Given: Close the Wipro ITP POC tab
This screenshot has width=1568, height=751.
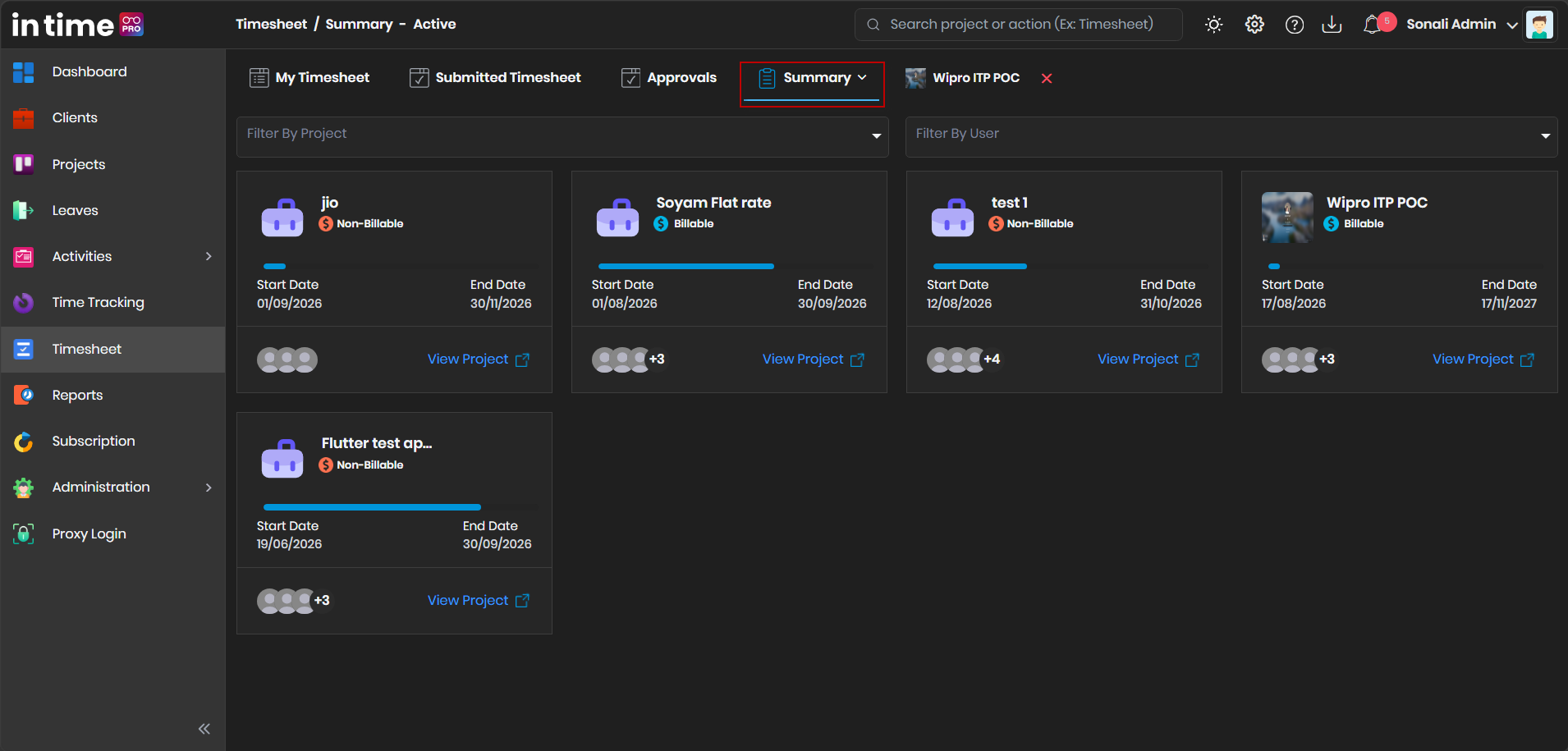Looking at the screenshot, I should (x=1047, y=79).
